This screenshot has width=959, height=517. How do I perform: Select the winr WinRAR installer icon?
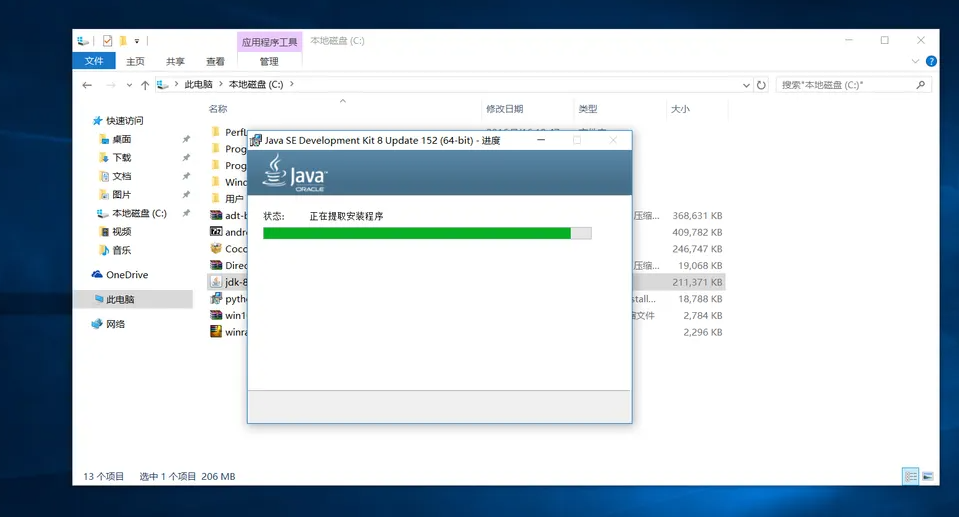coord(216,331)
